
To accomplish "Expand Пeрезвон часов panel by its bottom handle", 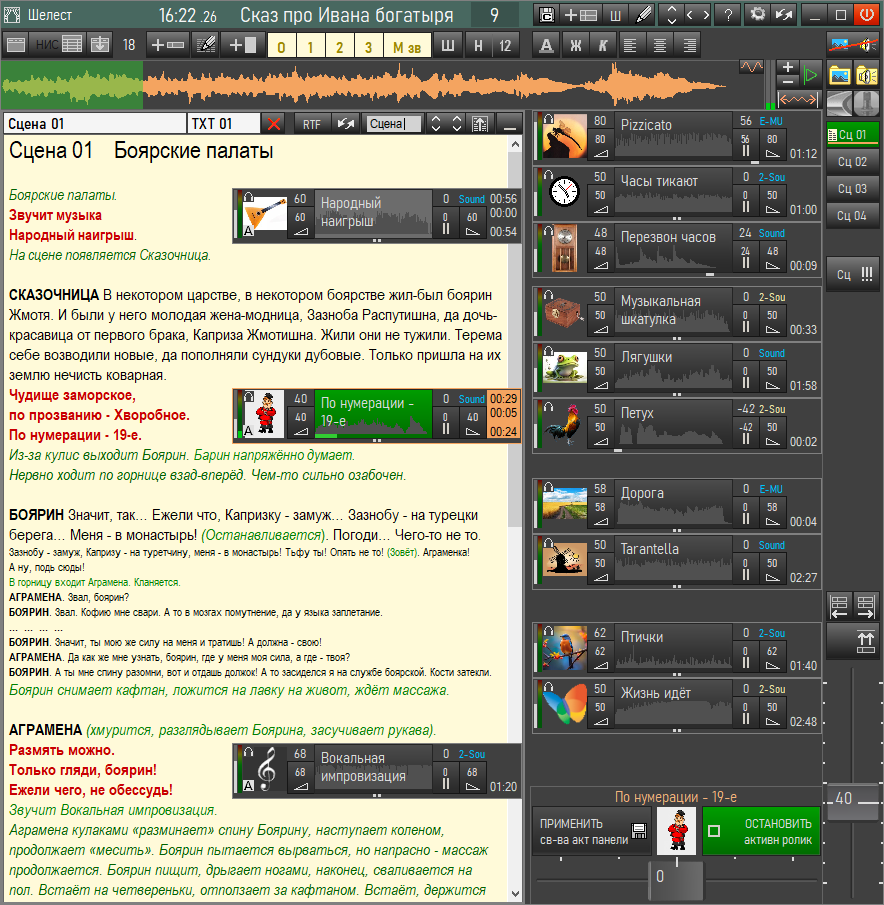I will 710,275.
